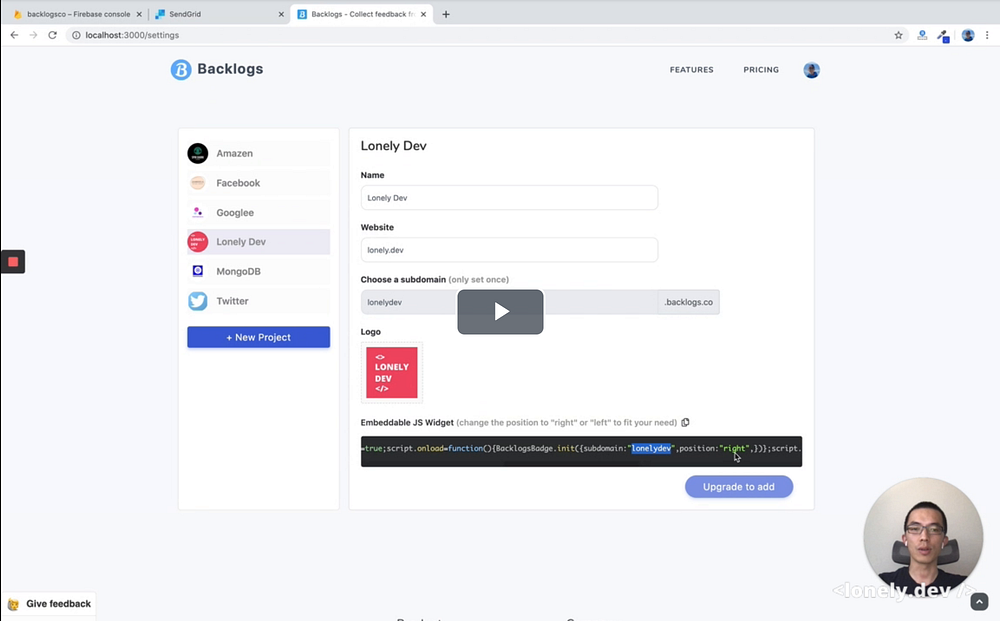Screen dimensions: 1000x621
Task: Click the pen extension icon in toolbar
Action: pos(943,36)
